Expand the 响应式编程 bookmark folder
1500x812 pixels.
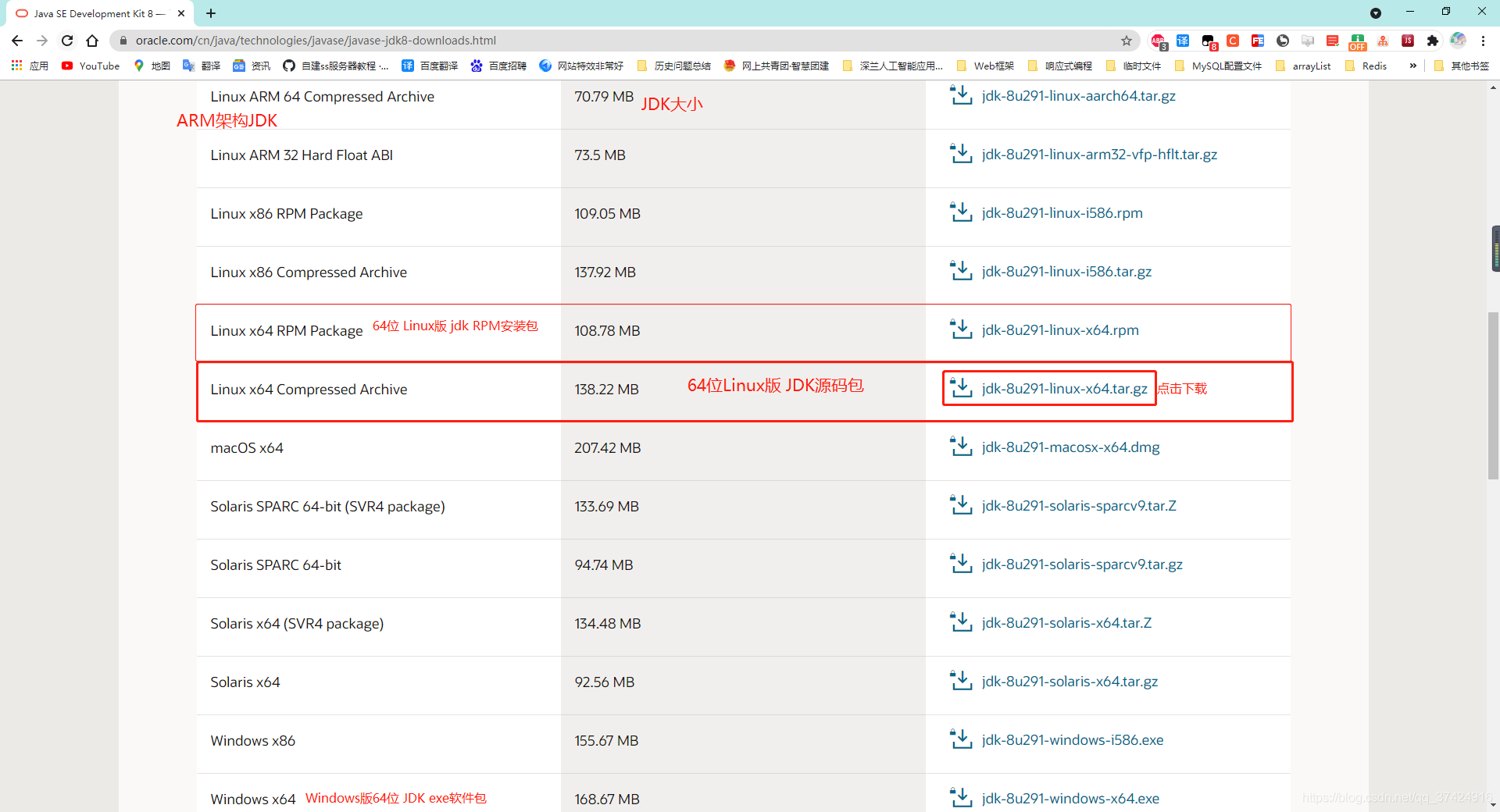coord(1059,66)
